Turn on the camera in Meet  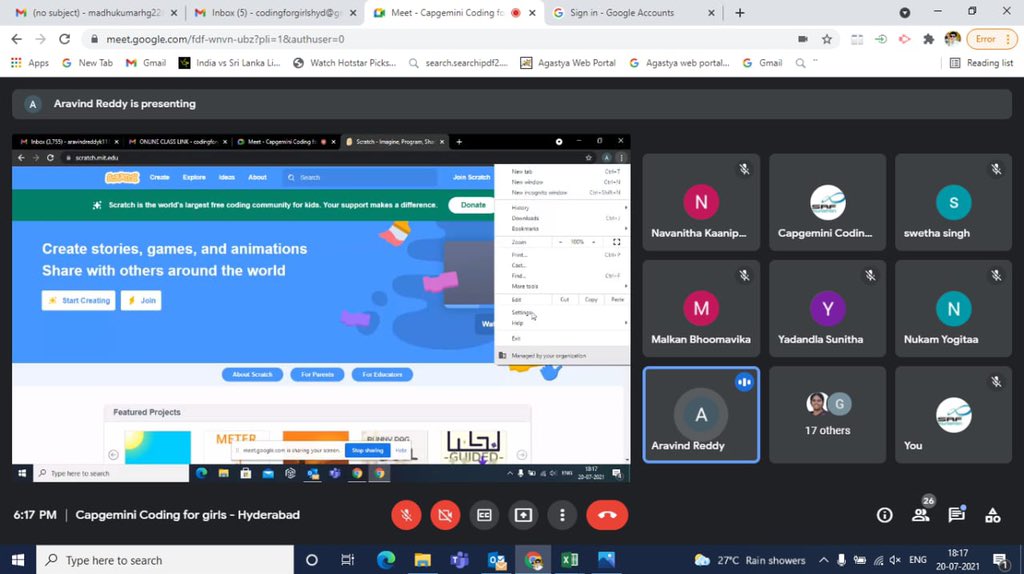pyautogui.click(x=445, y=515)
